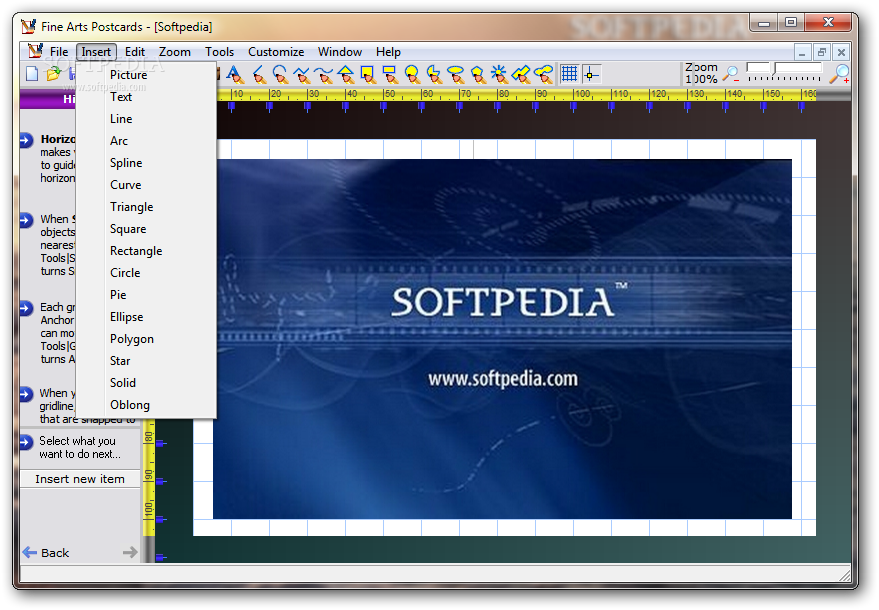Minimize the inner document window
The height and width of the screenshot is (610, 879).
(x=802, y=52)
